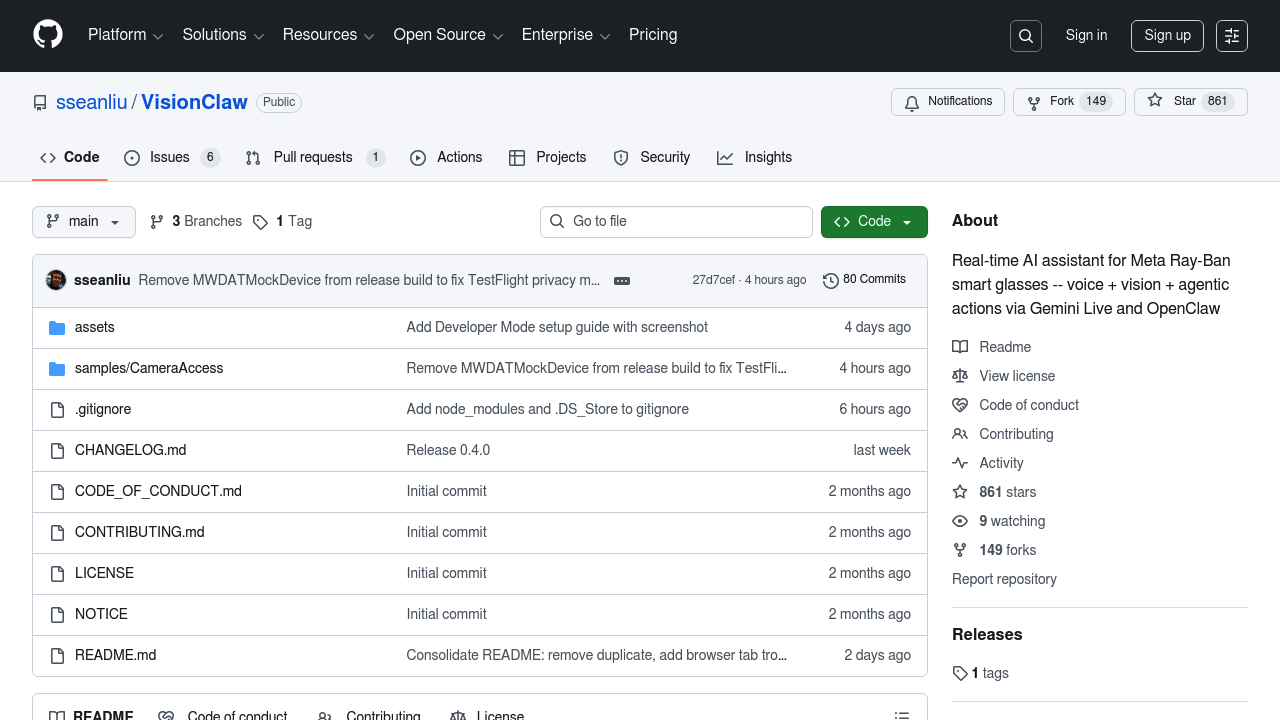Viewport: 1280px width, 720px height.
Task: Open the CHANGELOG.md file
Action: point(131,450)
